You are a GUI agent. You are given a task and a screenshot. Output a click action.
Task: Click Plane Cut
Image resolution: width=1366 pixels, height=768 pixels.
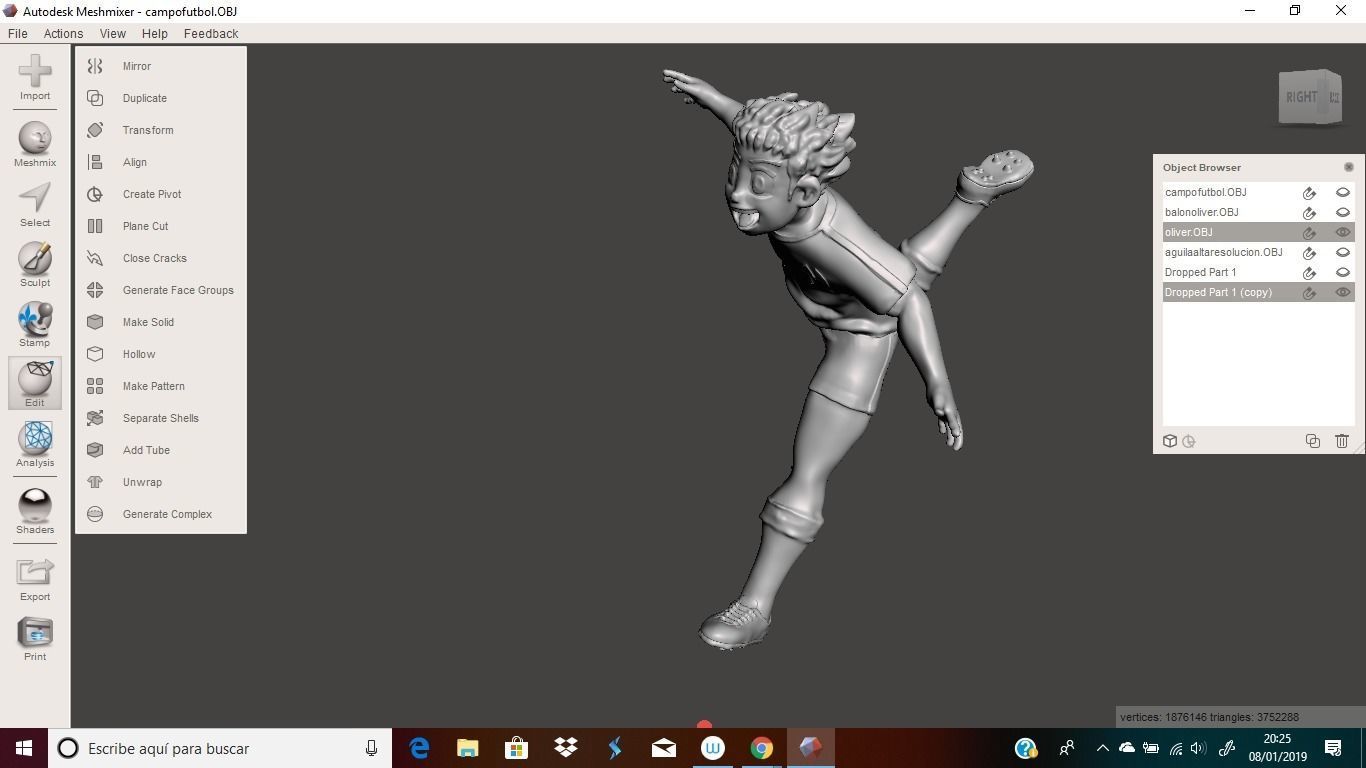pos(145,226)
